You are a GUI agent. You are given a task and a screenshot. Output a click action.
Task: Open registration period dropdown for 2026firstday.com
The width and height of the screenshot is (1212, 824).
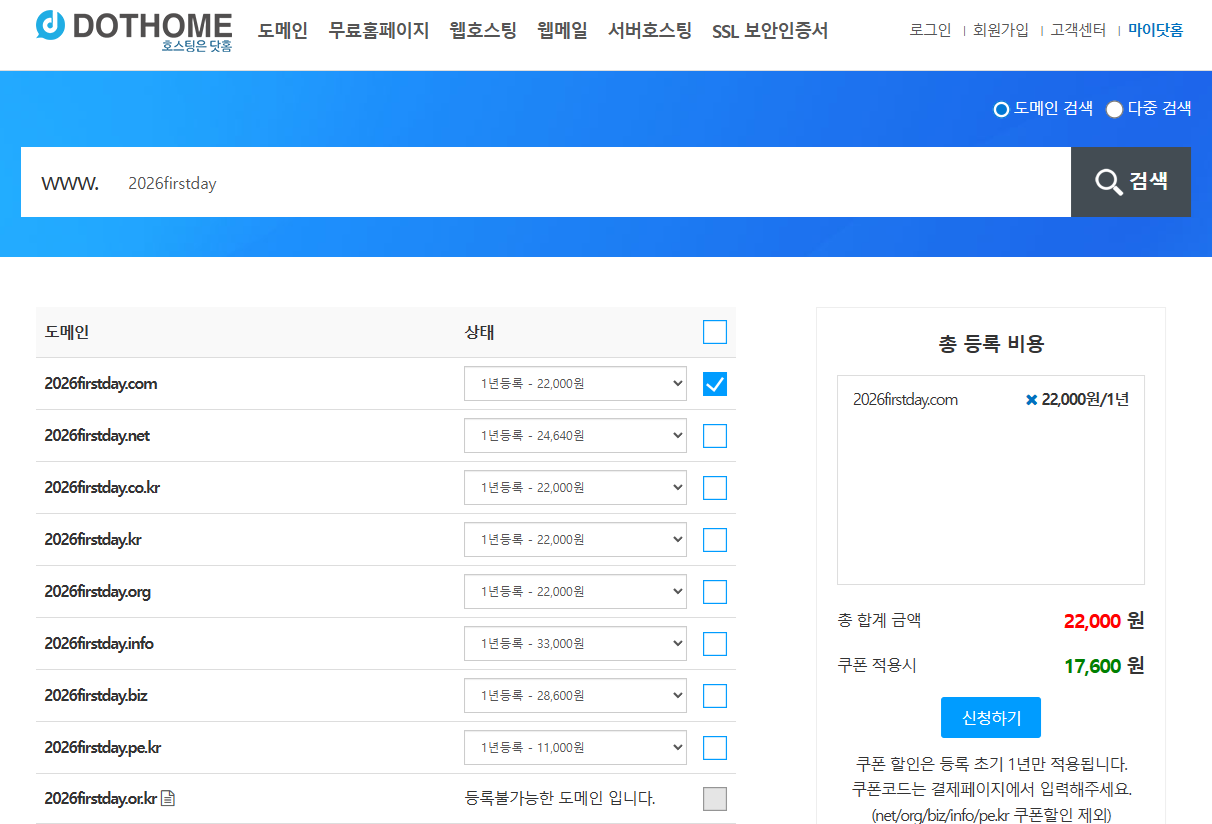575,383
